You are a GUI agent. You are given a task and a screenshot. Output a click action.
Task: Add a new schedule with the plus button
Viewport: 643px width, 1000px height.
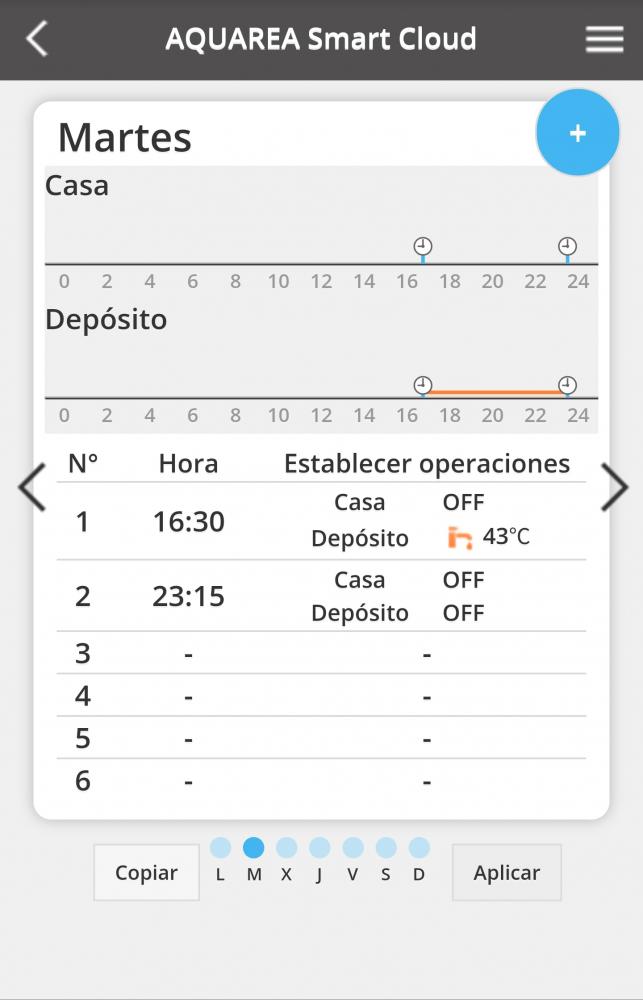pyautogui.click(x=577, y=133)
